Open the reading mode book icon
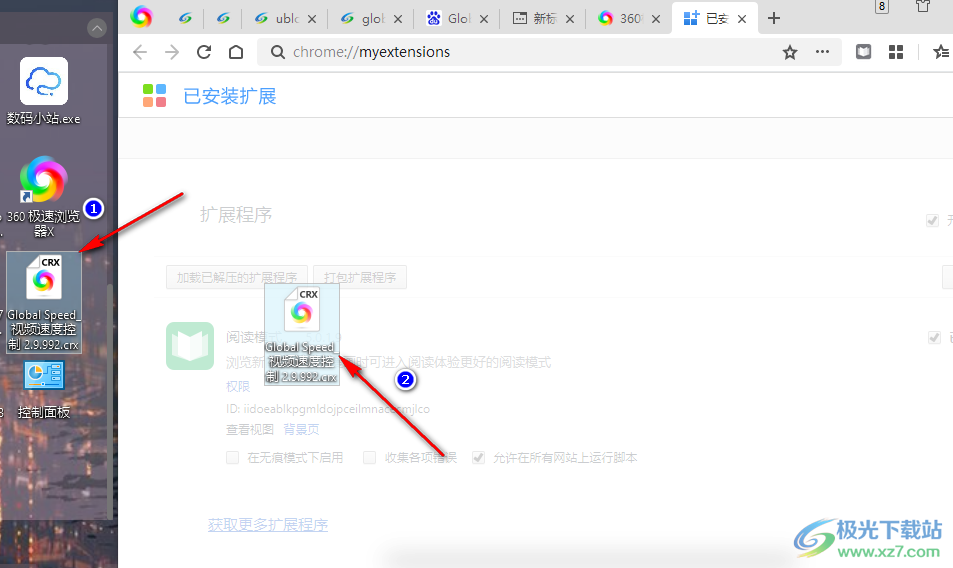 click(x=863, y=52)
